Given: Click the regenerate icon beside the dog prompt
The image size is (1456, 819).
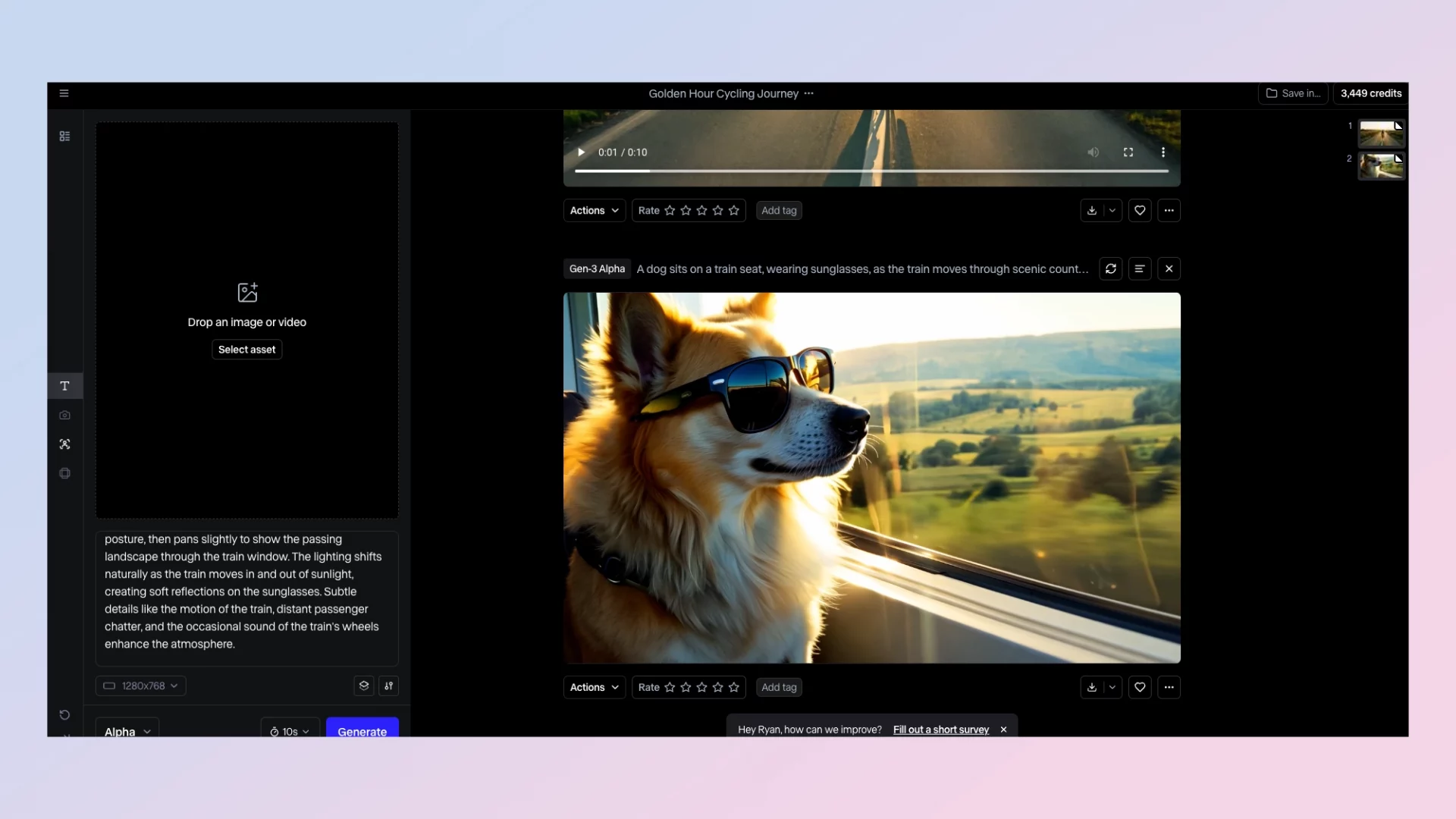Looking at the screenshot, I should point(1110,268).
